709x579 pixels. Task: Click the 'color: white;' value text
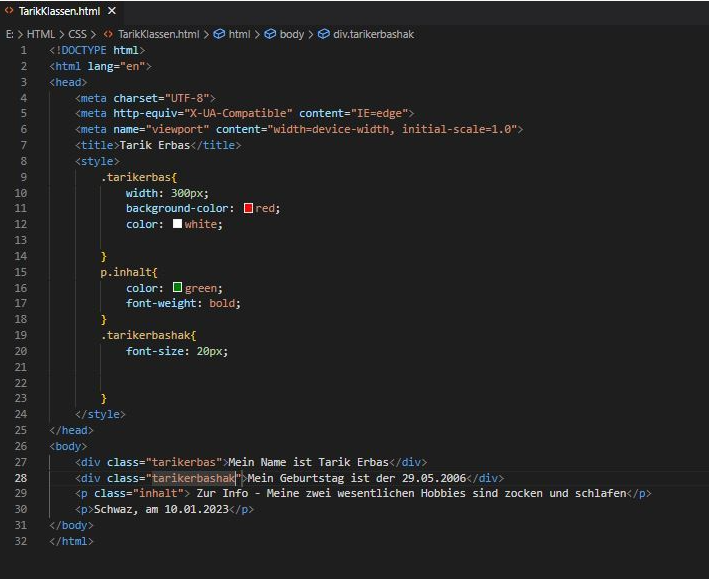pyautogui.click(x=200, y=224)
